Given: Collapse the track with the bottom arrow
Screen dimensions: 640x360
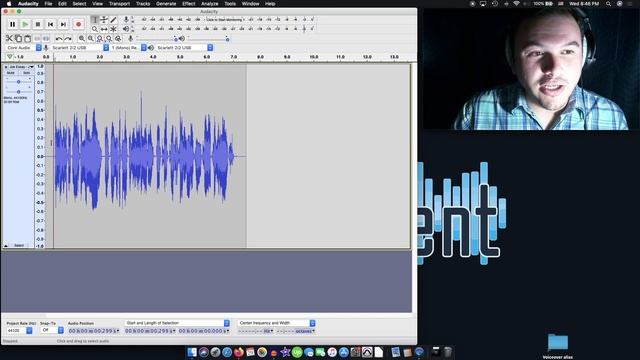Looking at the screenshot, I should pos(6,245).
